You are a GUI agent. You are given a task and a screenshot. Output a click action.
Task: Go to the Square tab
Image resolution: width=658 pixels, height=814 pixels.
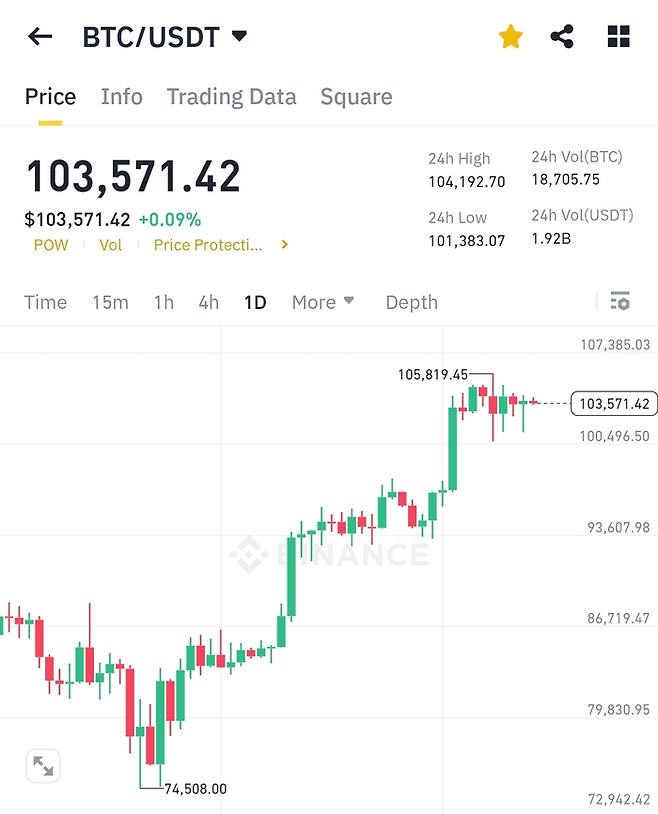(356, 97)
